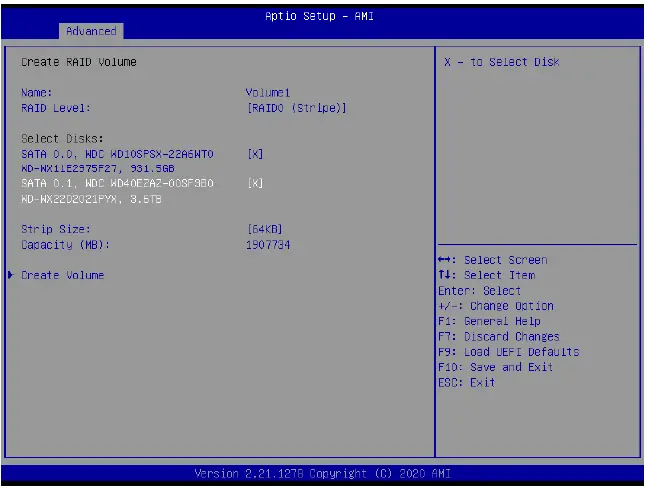Open the Advanced tab
Viewport: 647px width, 488px height.
pos(91,31)
